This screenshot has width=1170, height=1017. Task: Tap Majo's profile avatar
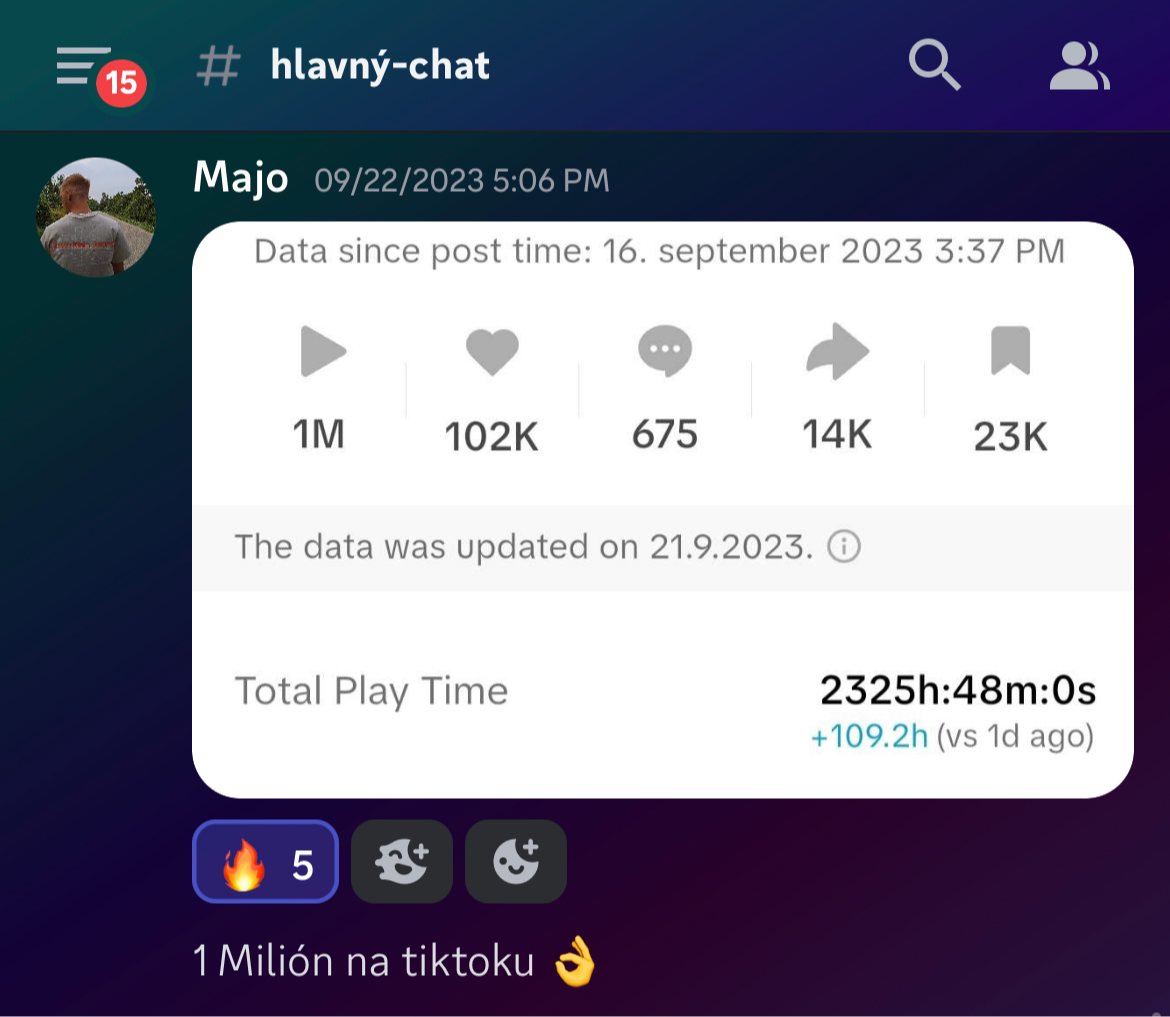coord(96,217)
